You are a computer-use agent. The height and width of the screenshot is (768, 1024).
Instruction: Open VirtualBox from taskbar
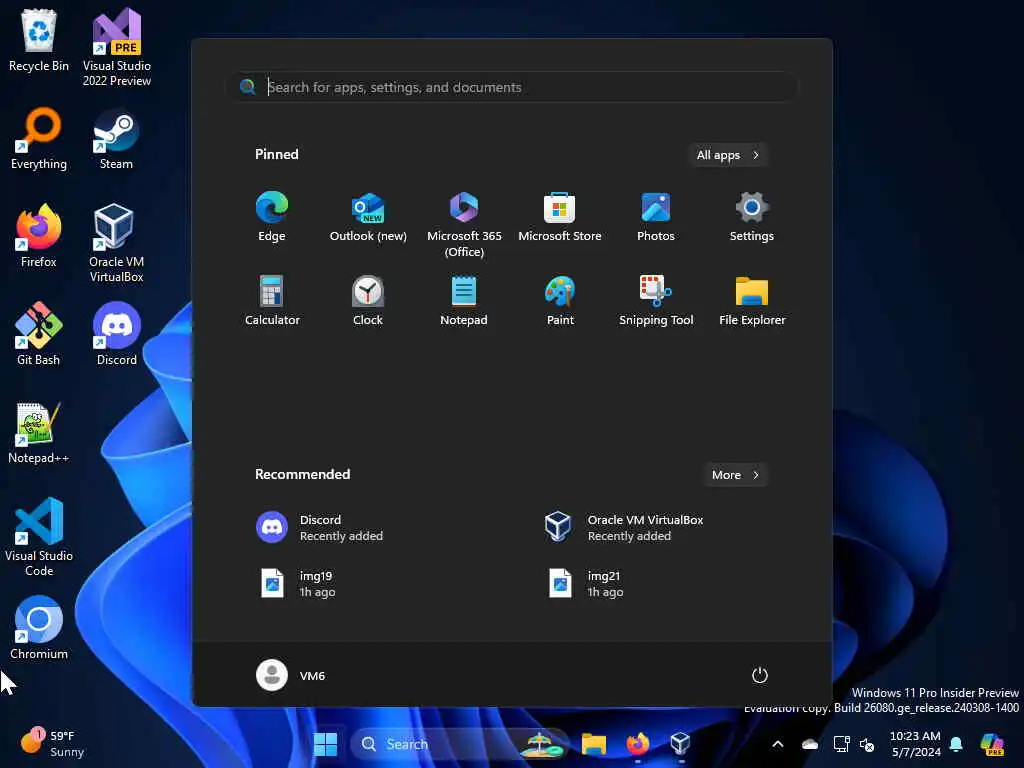coord(680,744)
